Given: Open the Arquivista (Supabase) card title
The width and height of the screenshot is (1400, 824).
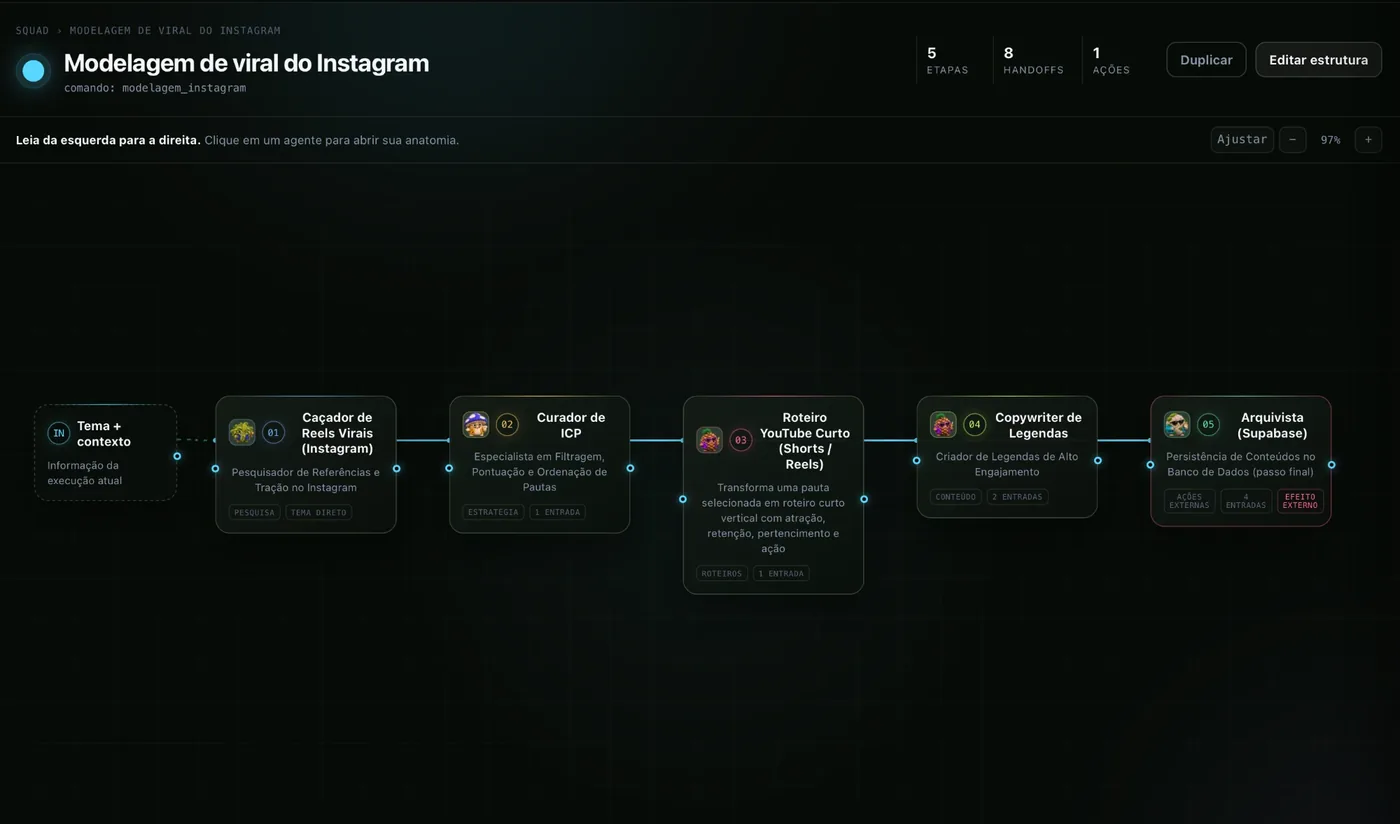Looking at the screenshot, I should pos(1272,425).
